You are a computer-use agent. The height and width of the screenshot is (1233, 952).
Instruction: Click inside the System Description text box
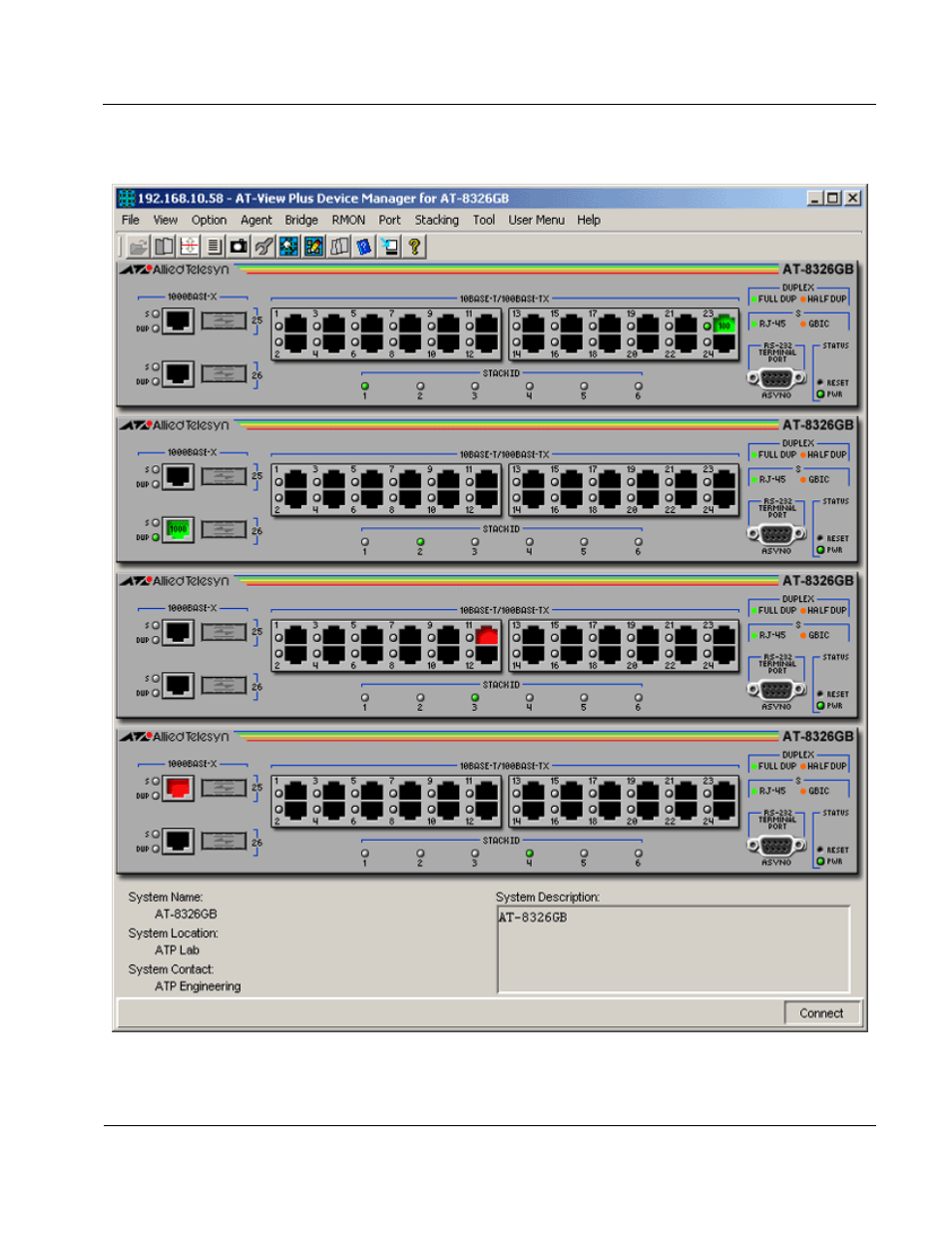pos(674,949)
